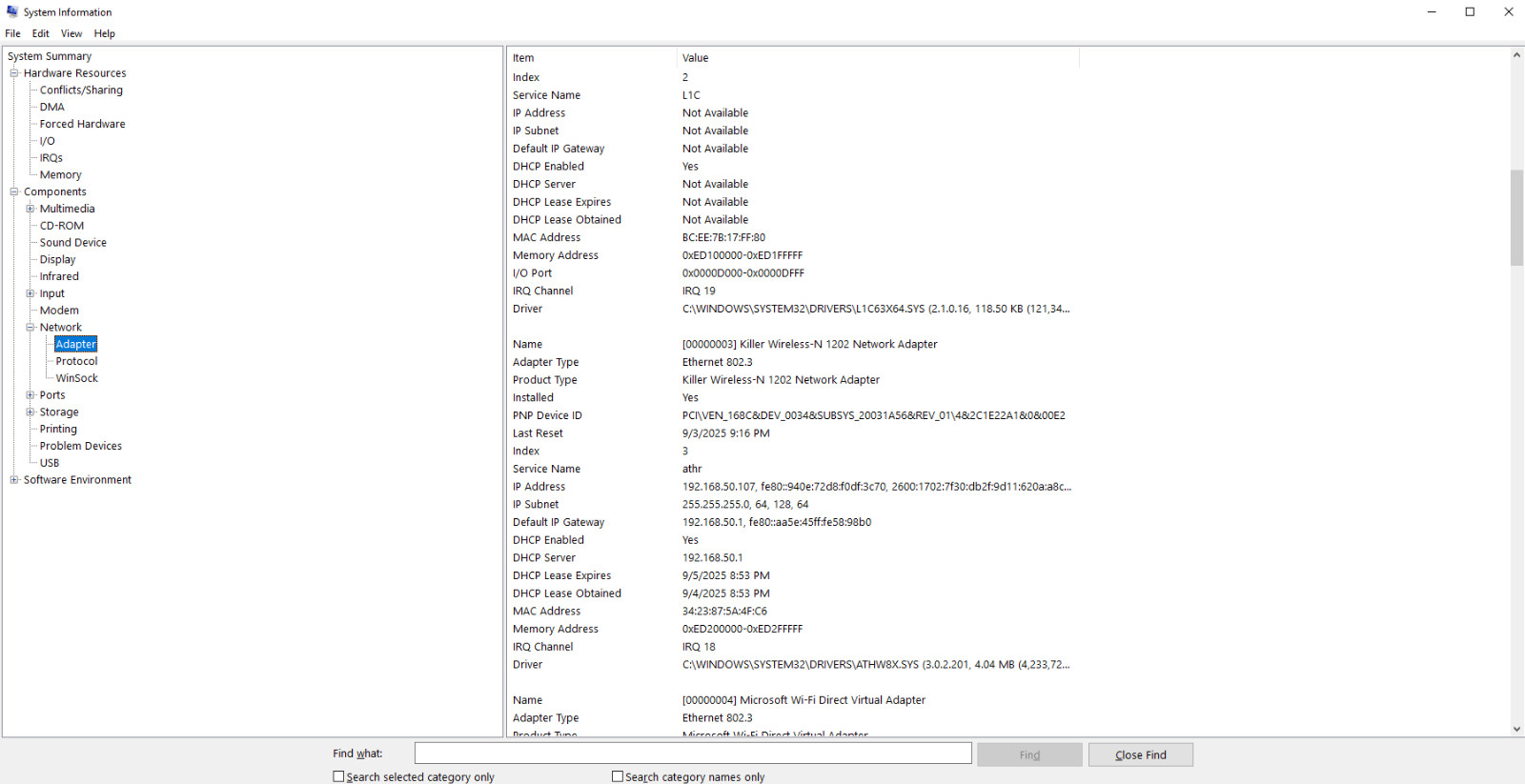Open the Edit menu

[x=40, y=33]
